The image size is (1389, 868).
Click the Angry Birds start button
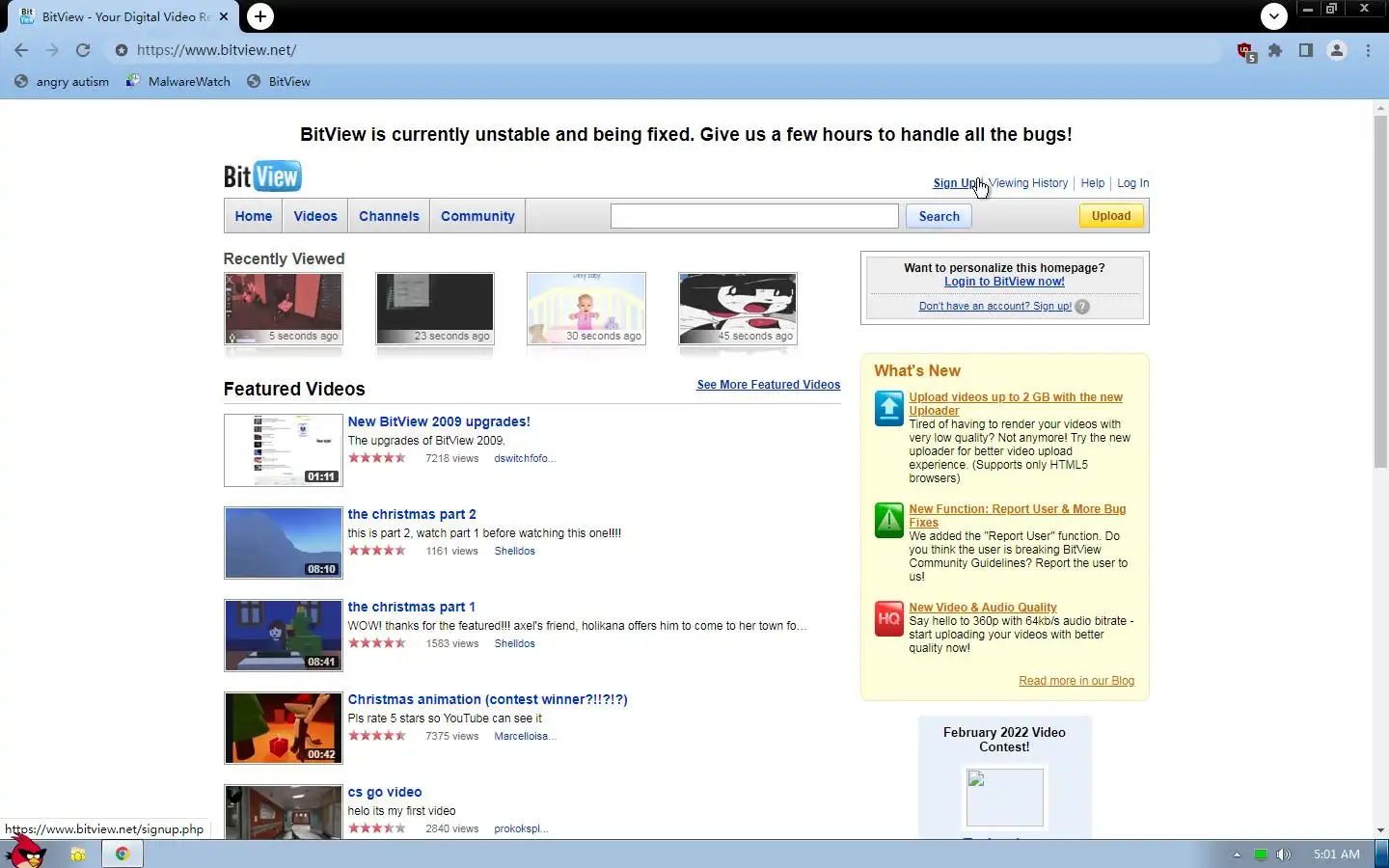point(25,853)
